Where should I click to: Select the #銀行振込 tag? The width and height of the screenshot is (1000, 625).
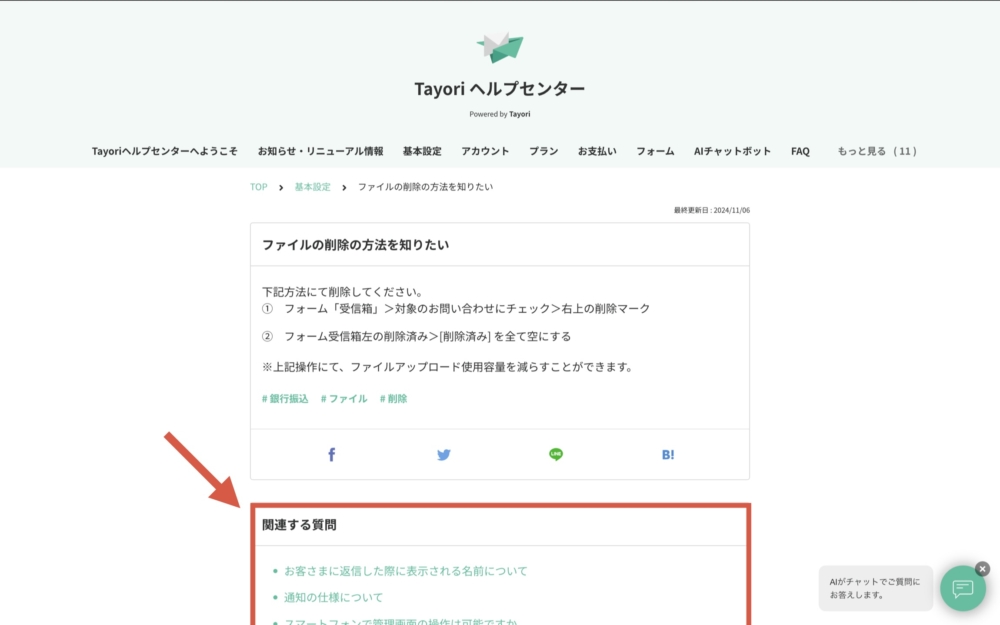point(285,399)
